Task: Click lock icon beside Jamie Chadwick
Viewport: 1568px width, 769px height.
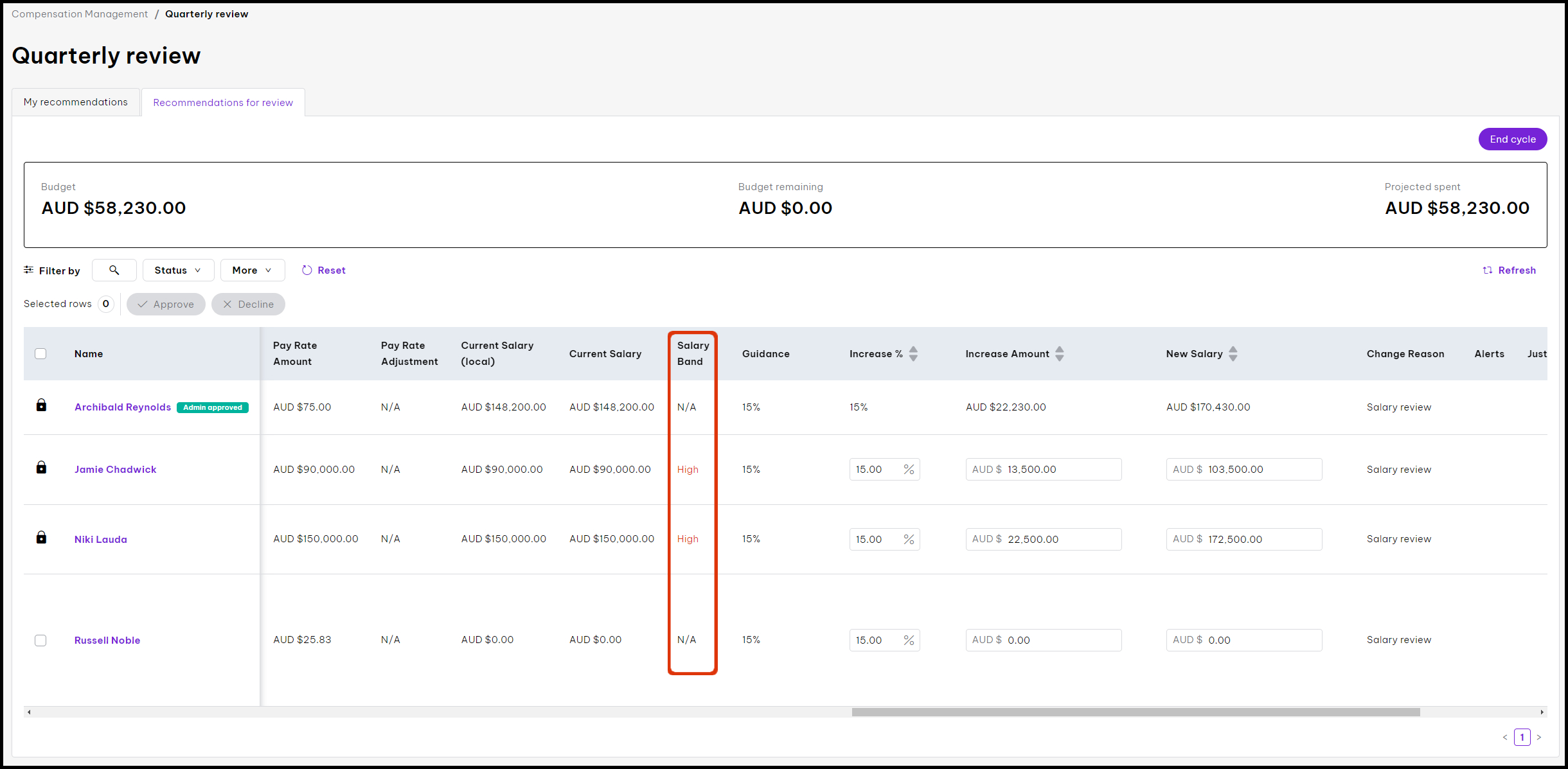Action: (41, 468)
